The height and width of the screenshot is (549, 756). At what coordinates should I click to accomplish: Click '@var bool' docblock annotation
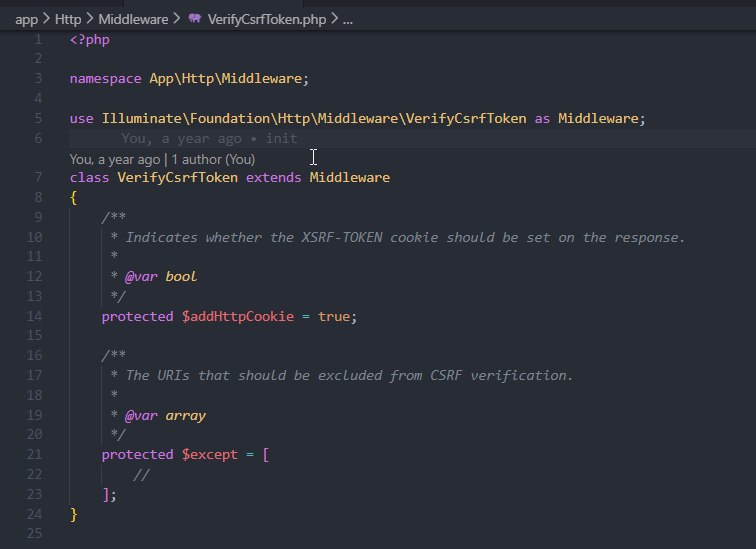[x=161, y=277]
